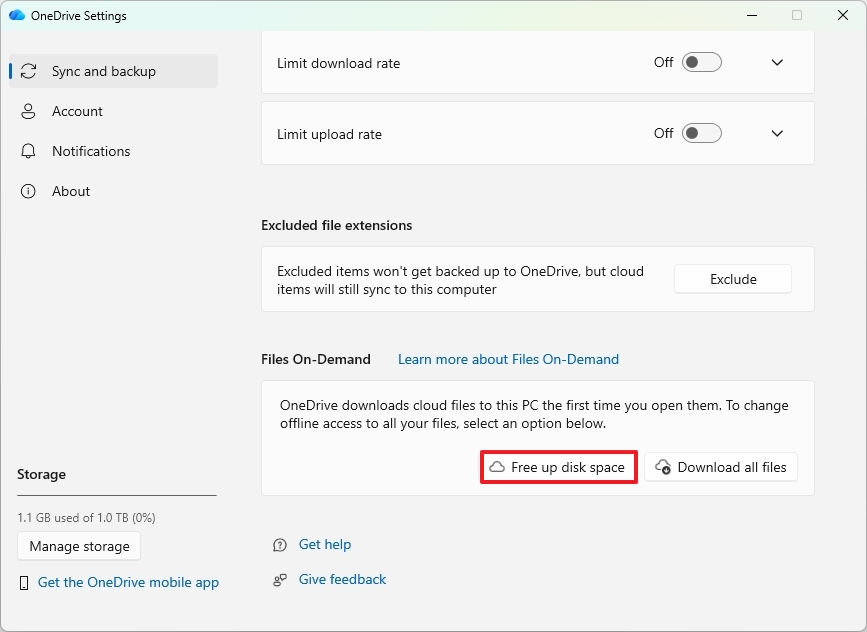Viewport: 867px width, 632px height.
Task: Click the Account person icon
Action: pyautogui.click(x=29, y=111)
